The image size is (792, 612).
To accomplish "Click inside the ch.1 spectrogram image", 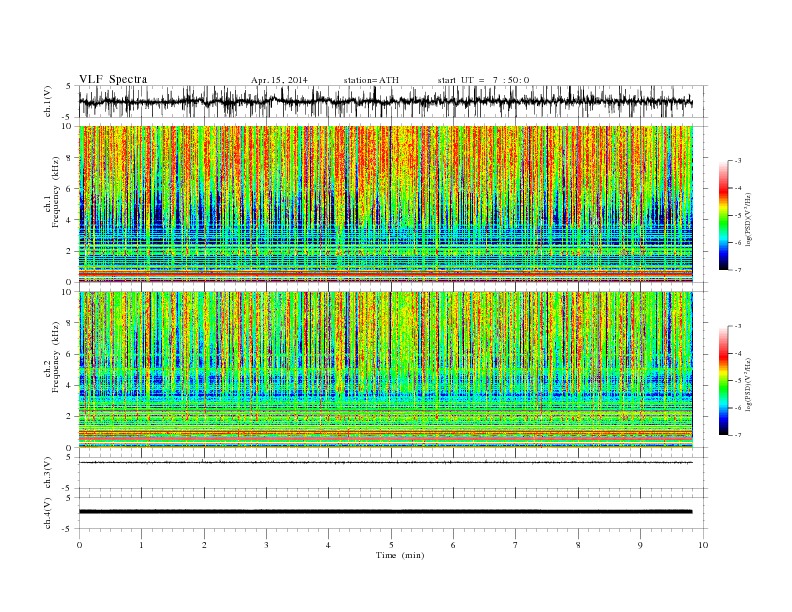I will 385,204.
